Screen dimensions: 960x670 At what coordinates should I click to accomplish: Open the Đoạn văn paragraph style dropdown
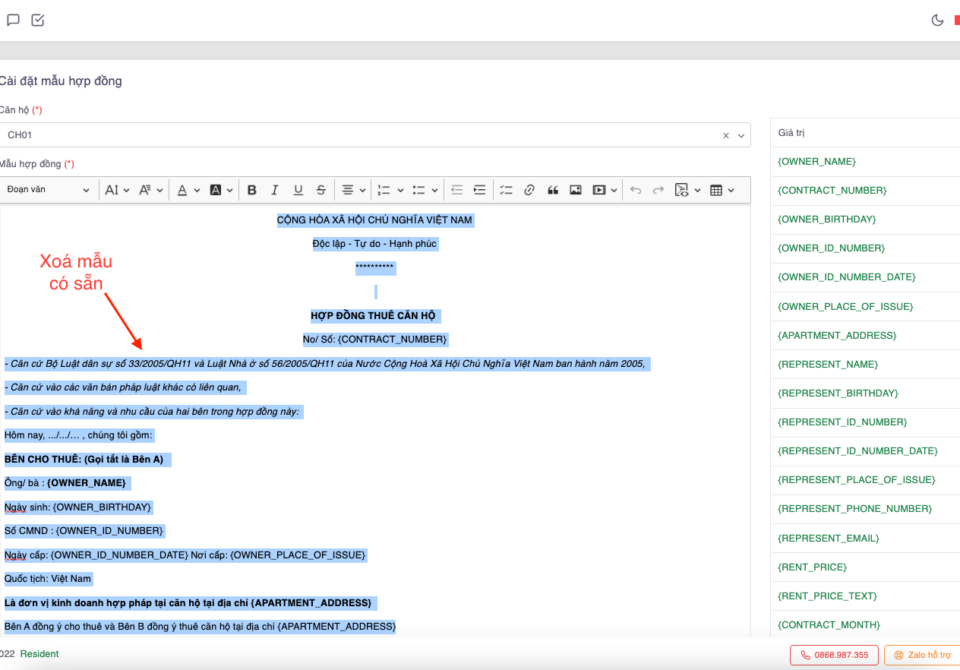tap(48, 190)
